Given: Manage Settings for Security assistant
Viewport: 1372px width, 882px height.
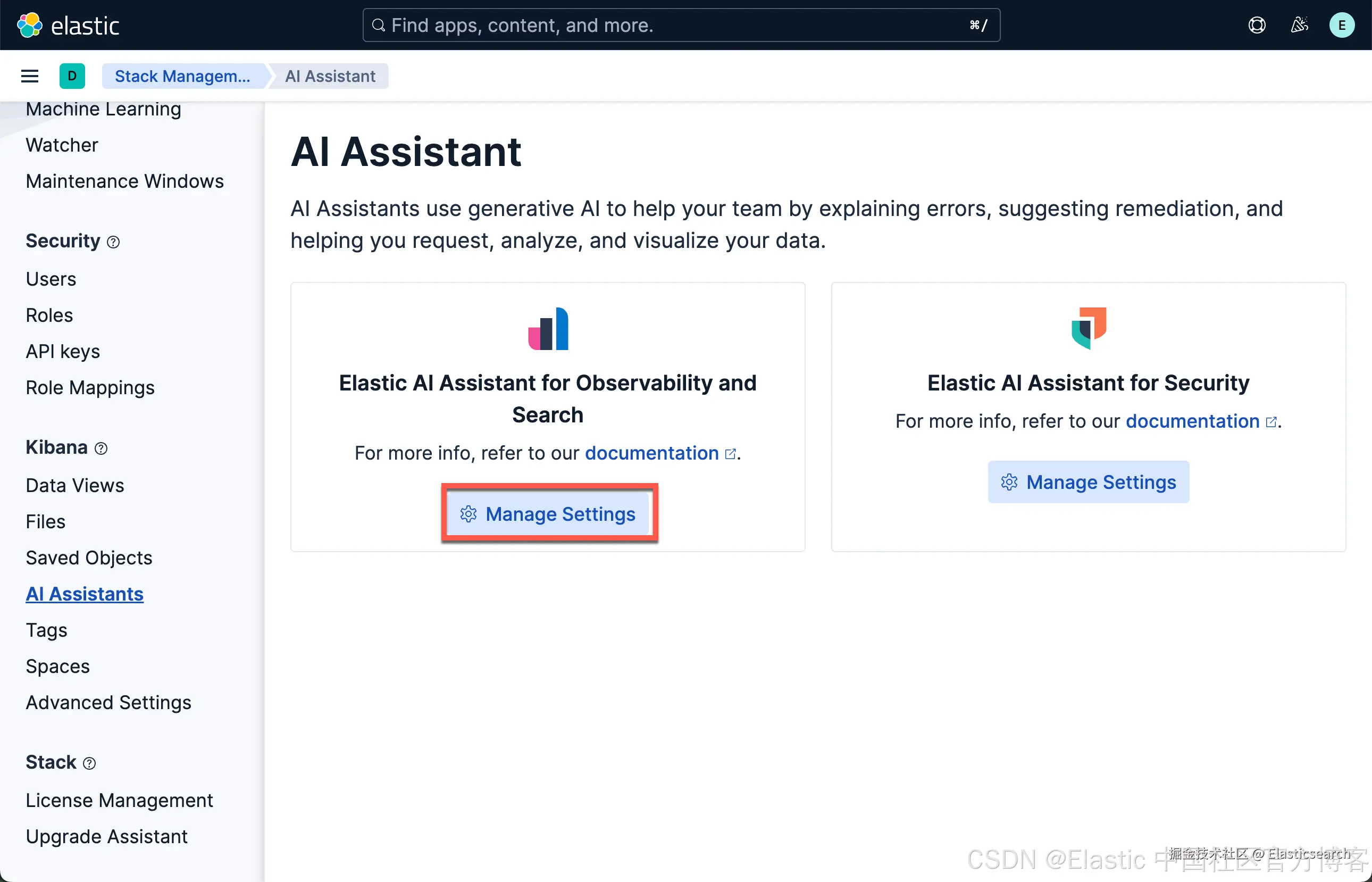Looking at the screenshot, I should click(1088, 482).
